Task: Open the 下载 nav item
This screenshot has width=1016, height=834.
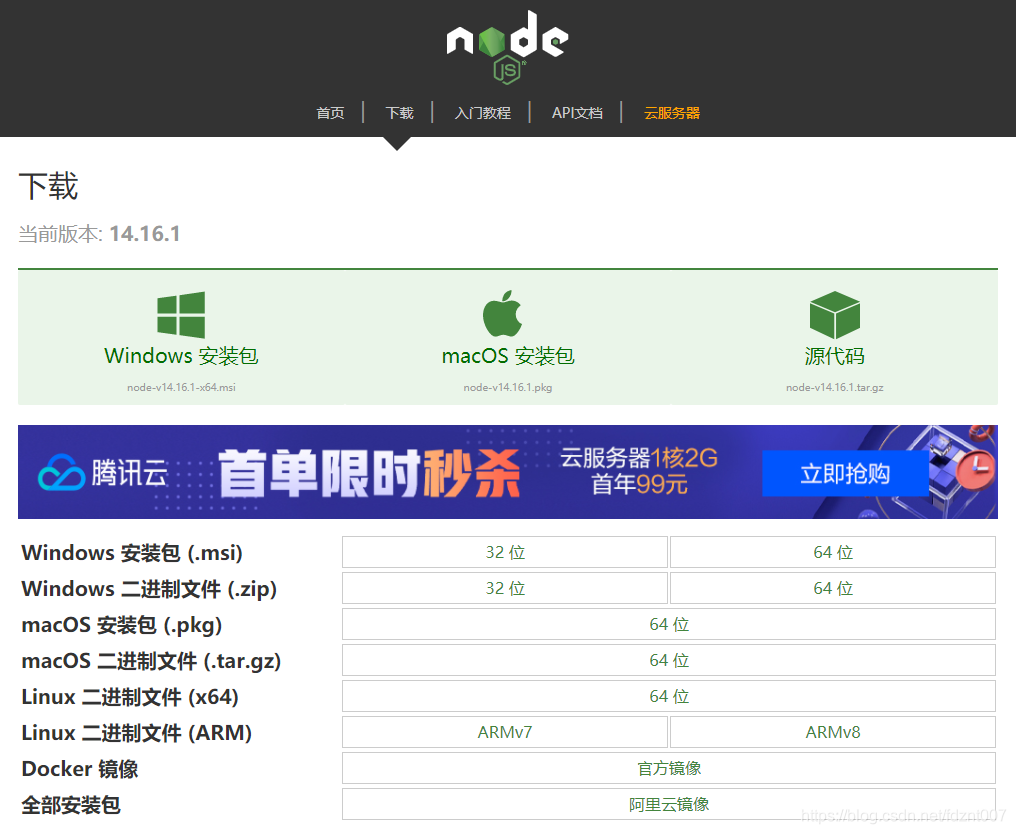Action: (399, 113)
